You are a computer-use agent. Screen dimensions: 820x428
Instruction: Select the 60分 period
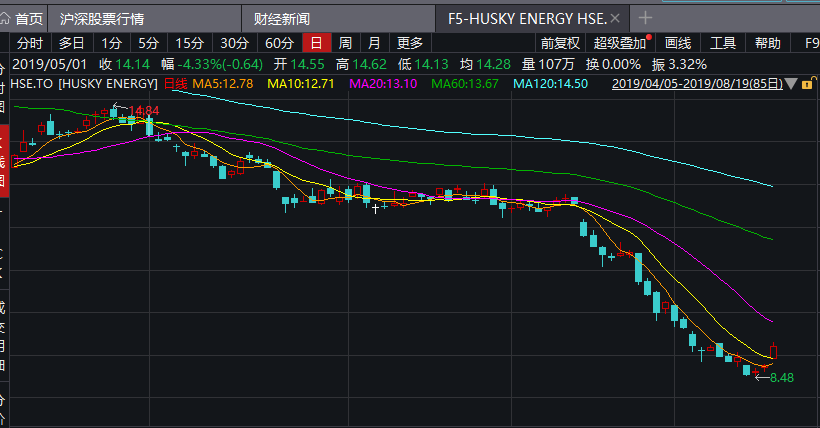[279, 43]
